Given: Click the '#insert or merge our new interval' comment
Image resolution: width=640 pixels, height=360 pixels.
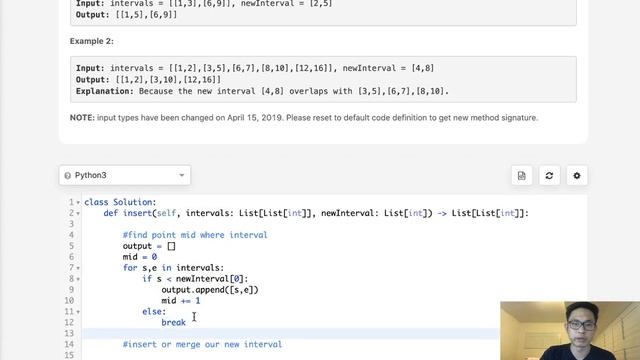Looking at the screenshot, I should click(x=202, y=344).
